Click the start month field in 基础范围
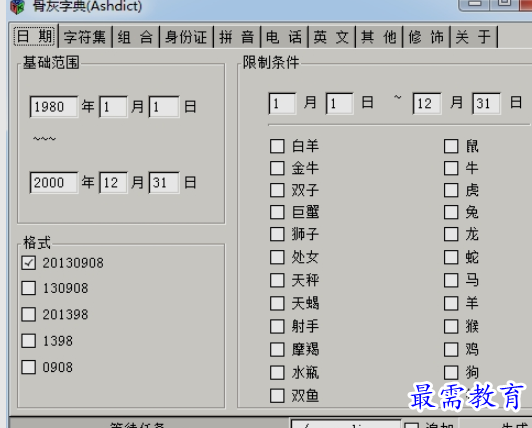Image resolution: width=532 pixels, height=428 pixels. pos(113,107)
